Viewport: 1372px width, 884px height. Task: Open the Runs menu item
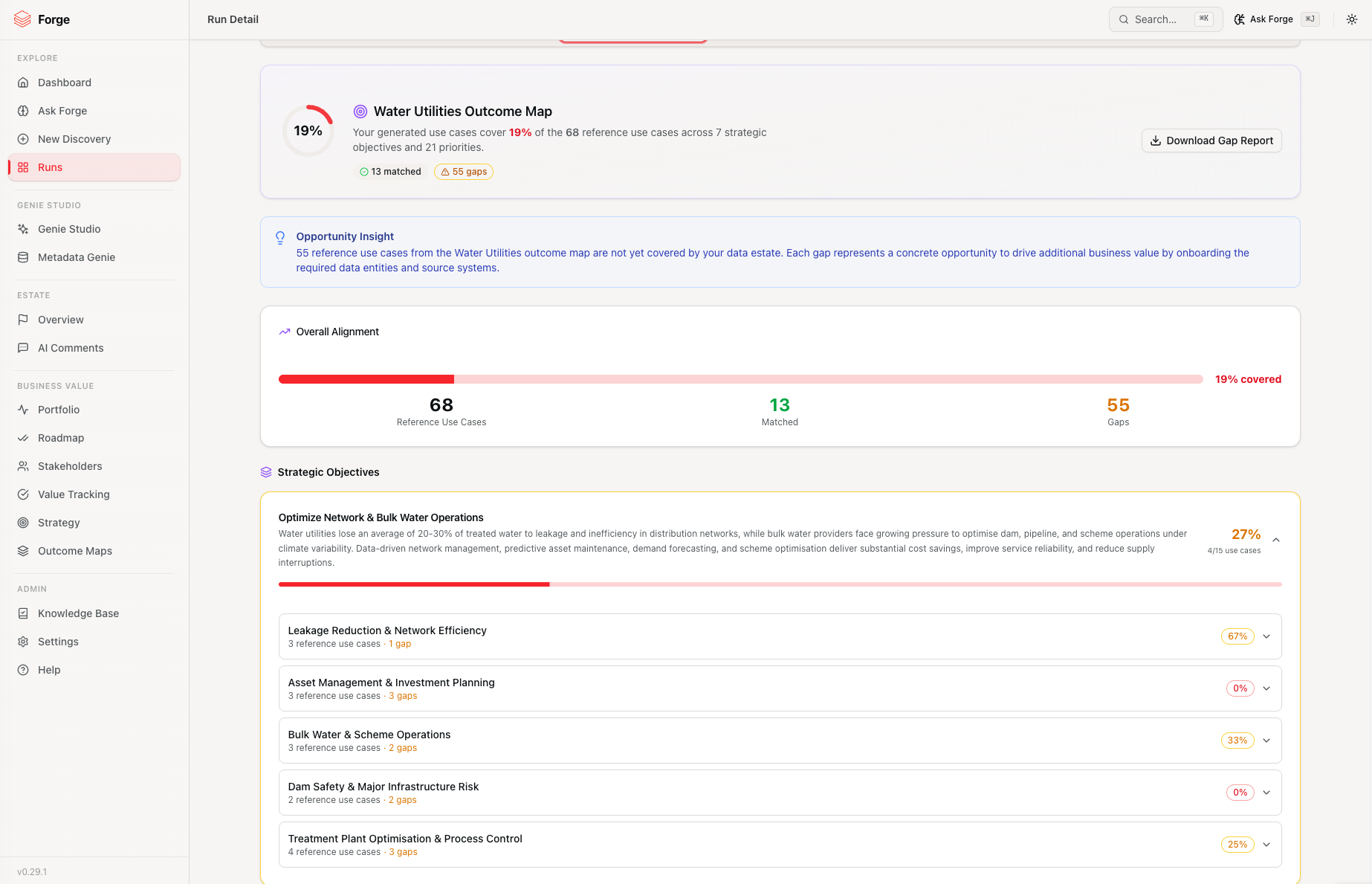click(94, 167)
